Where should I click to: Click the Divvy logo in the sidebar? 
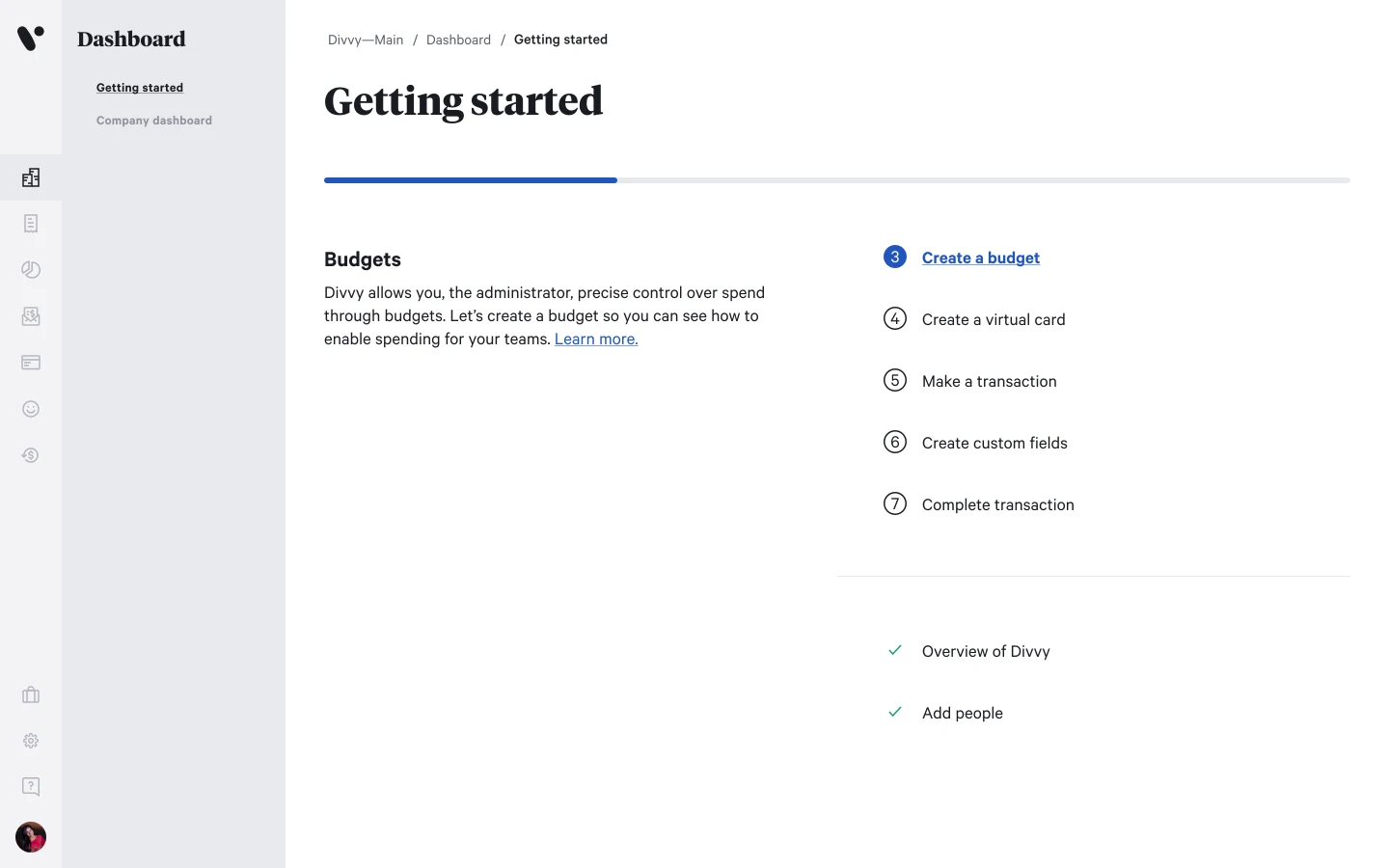31,39
